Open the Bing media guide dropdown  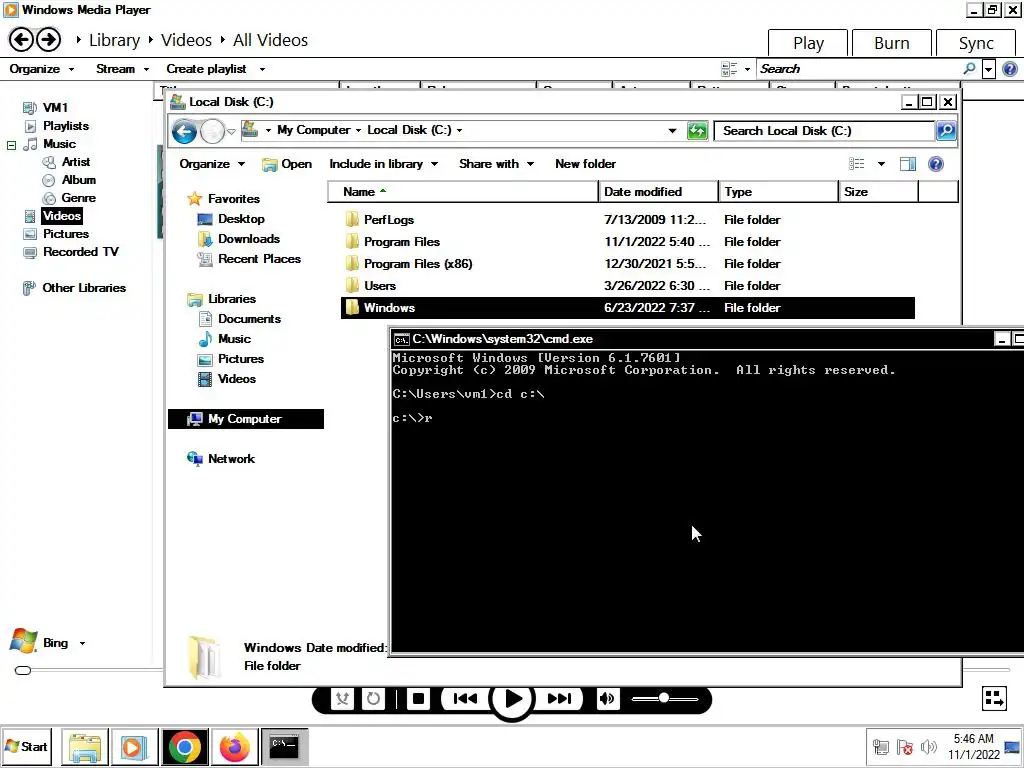pos(82,643)
